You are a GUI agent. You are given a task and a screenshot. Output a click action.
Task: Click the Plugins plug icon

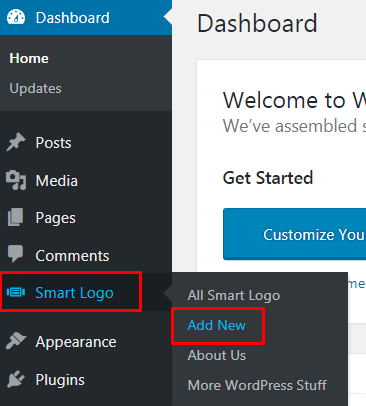point(15,379)
